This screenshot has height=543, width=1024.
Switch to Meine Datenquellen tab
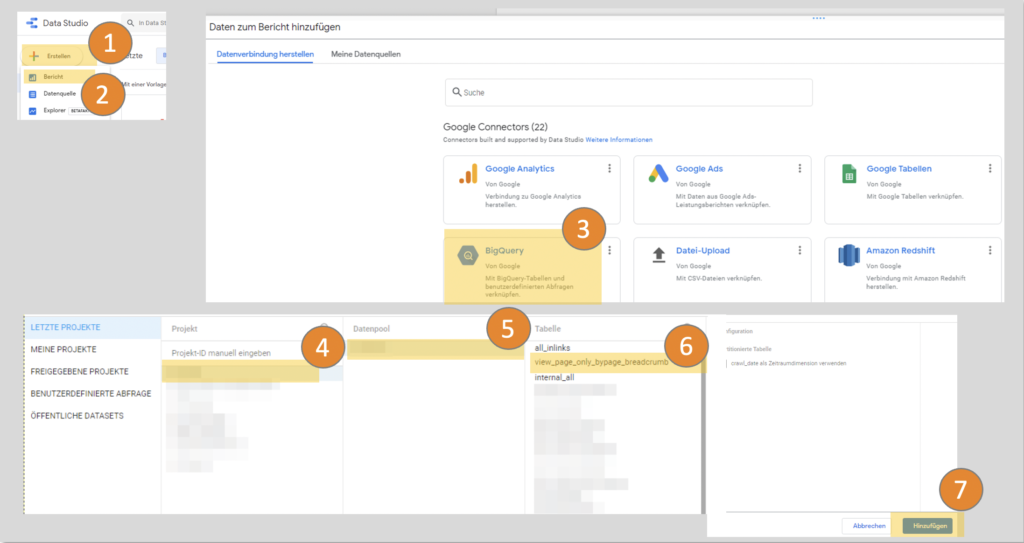(366, 54)
